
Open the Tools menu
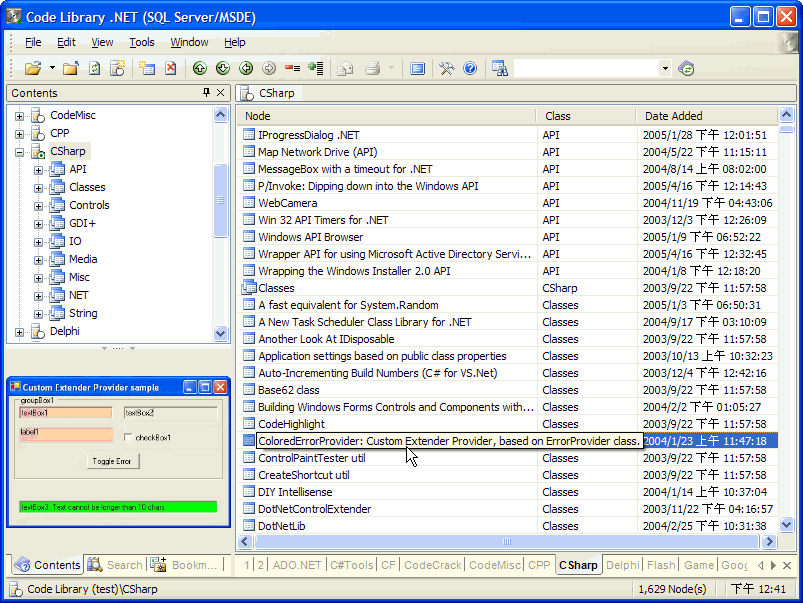(141, 42)
